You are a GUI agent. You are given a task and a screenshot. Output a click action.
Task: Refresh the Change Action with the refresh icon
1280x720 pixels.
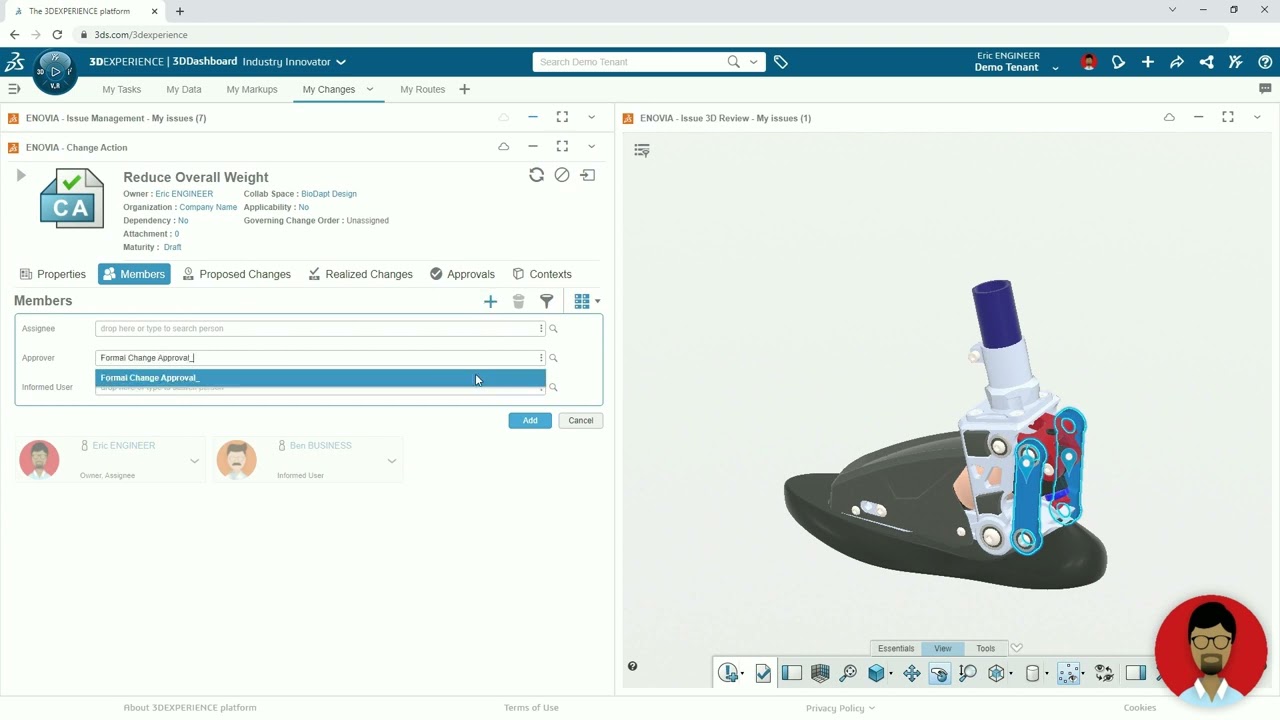click(x=537, y=175)
